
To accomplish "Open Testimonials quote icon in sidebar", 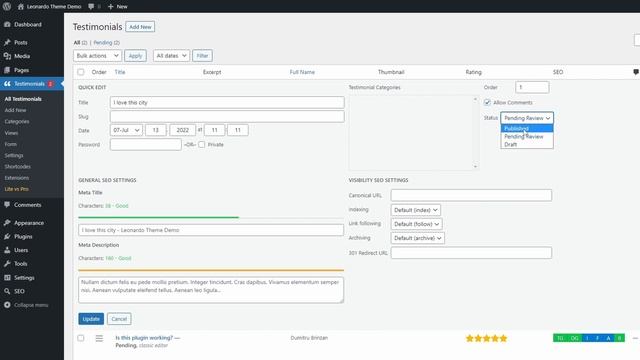I will point(7,84).
